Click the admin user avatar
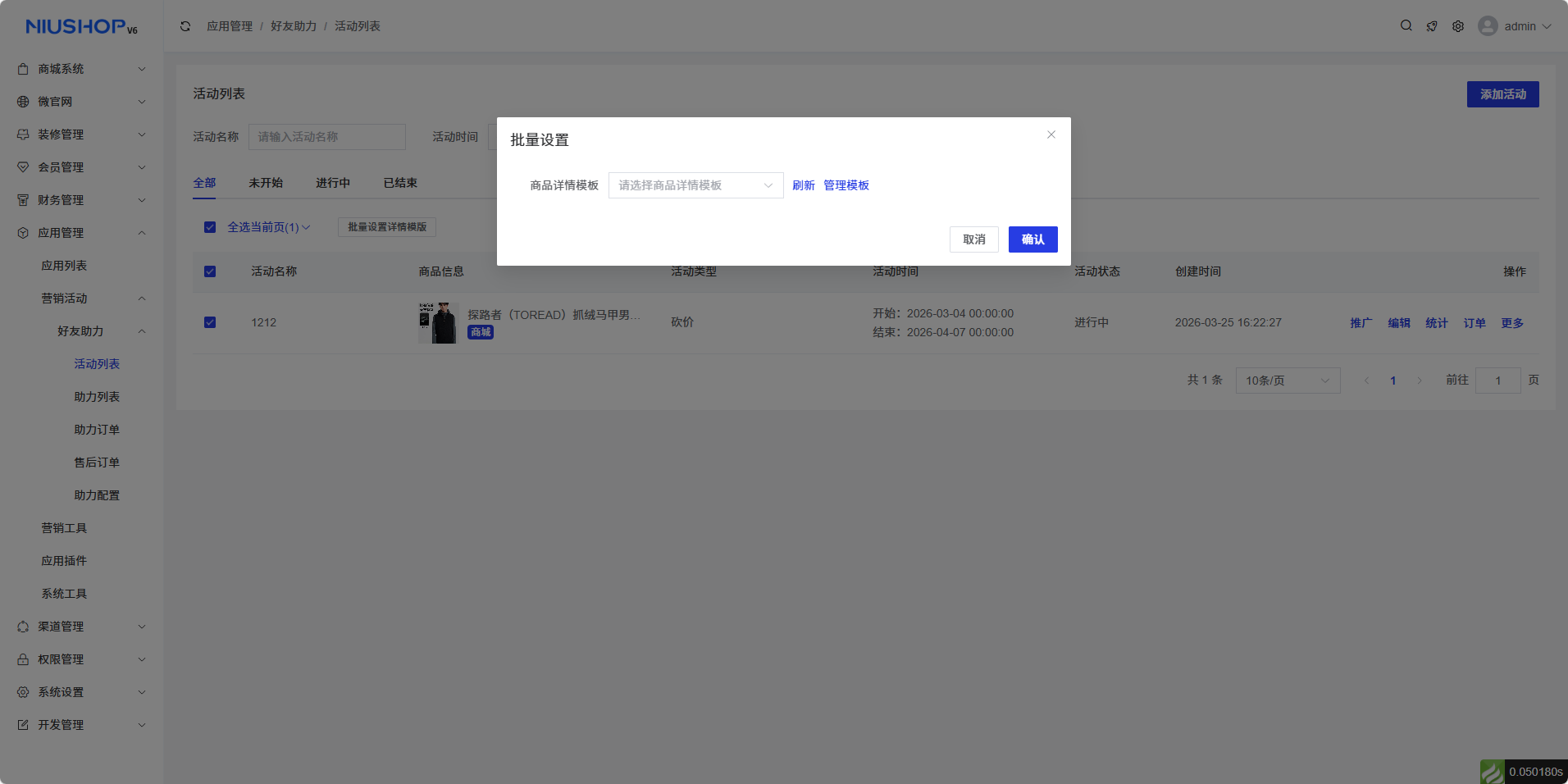 [1488, 26]
